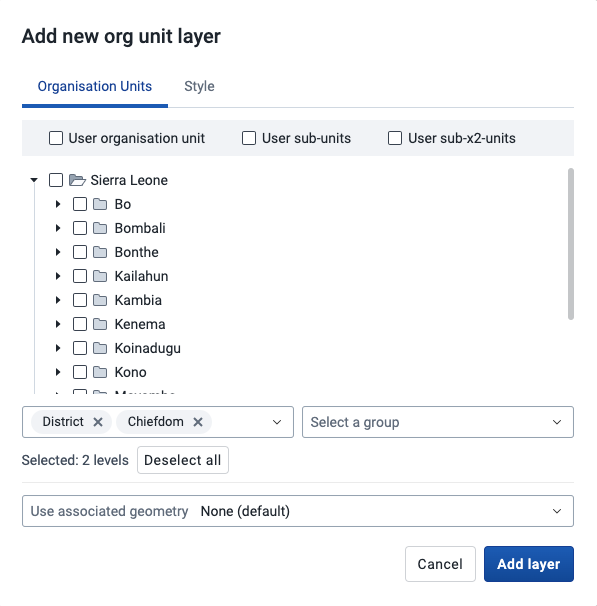Remove the District level chip
597x606 pixels.
[98, 422]
